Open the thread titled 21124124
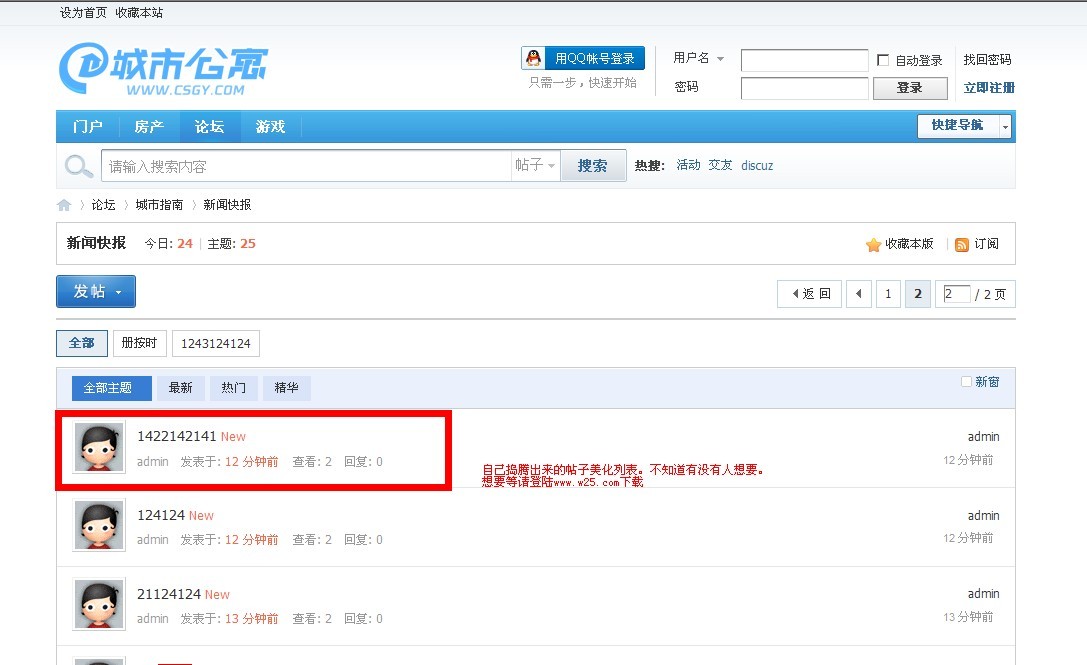 click(169, 594)
